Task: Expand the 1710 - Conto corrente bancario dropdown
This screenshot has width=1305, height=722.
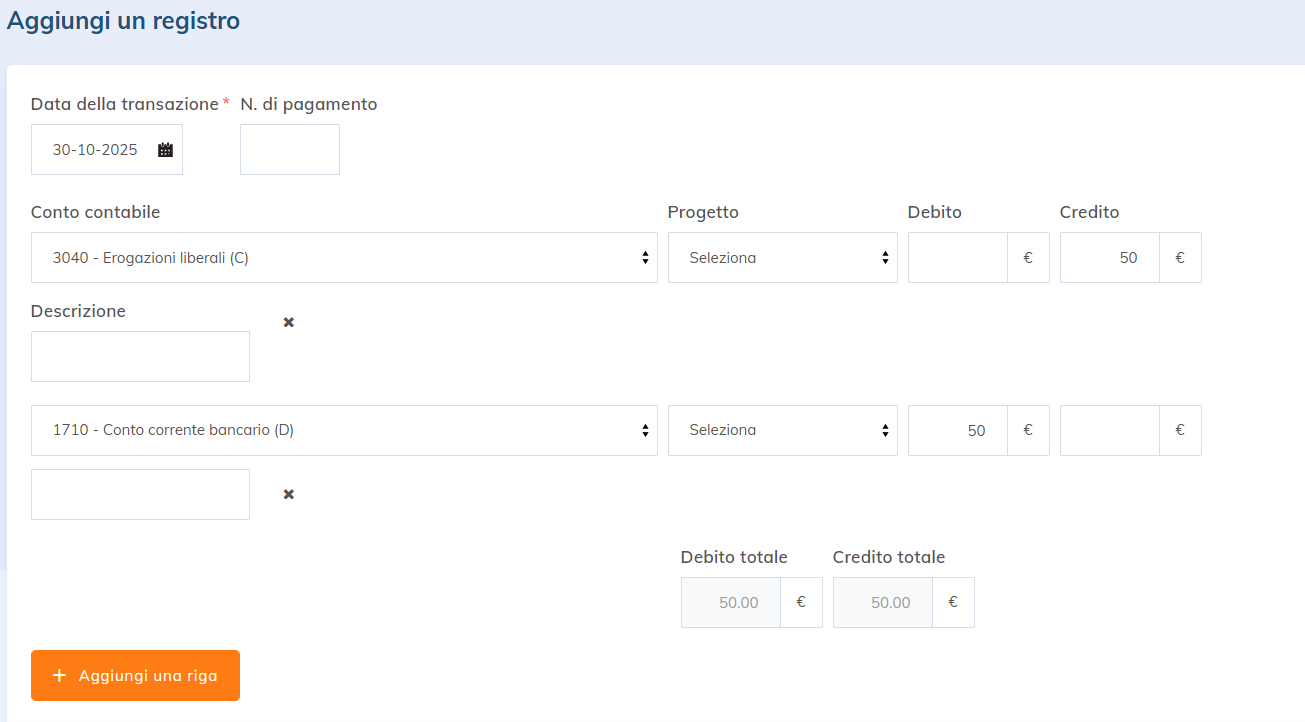Action: point(344,430)
